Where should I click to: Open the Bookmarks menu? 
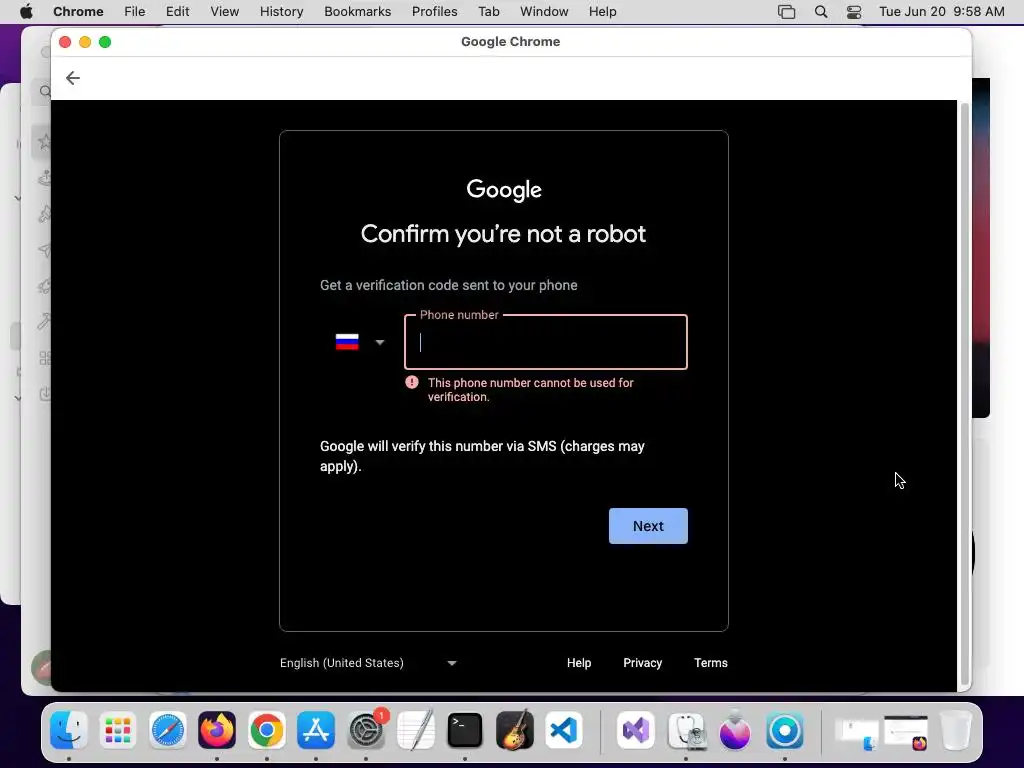point(357,11)
